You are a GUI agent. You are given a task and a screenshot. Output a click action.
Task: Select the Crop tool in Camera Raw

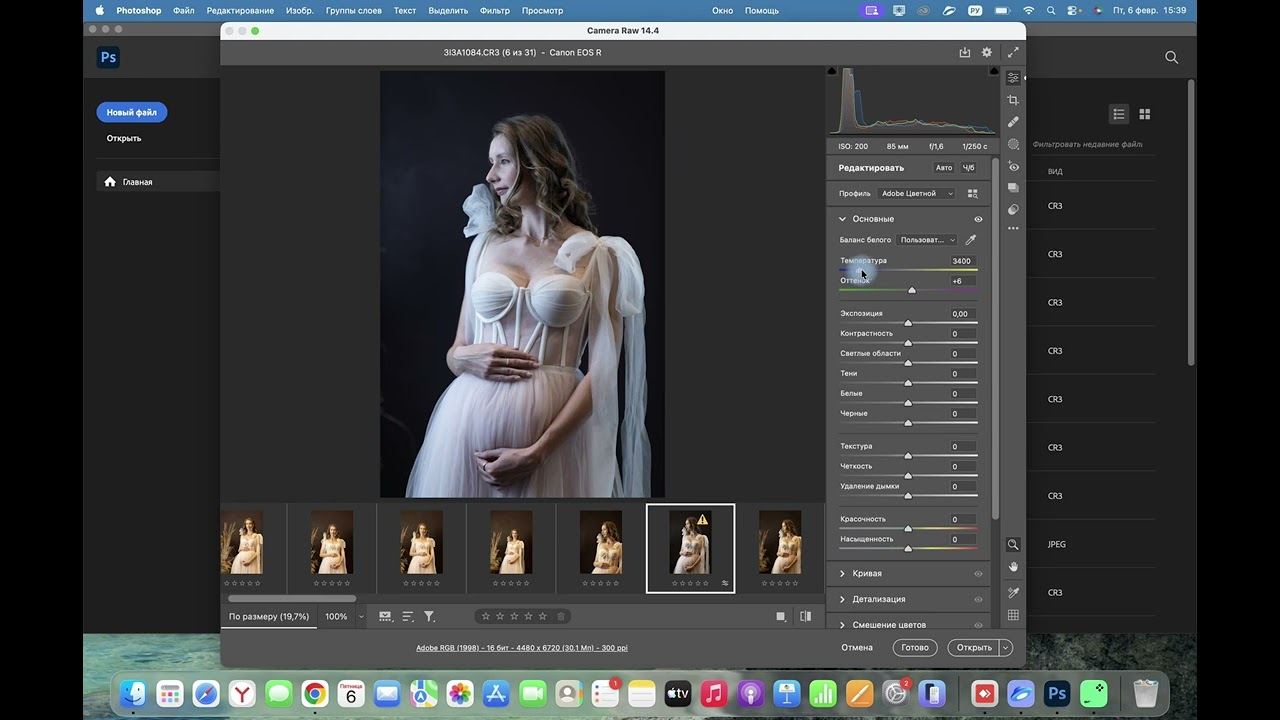1013,100
